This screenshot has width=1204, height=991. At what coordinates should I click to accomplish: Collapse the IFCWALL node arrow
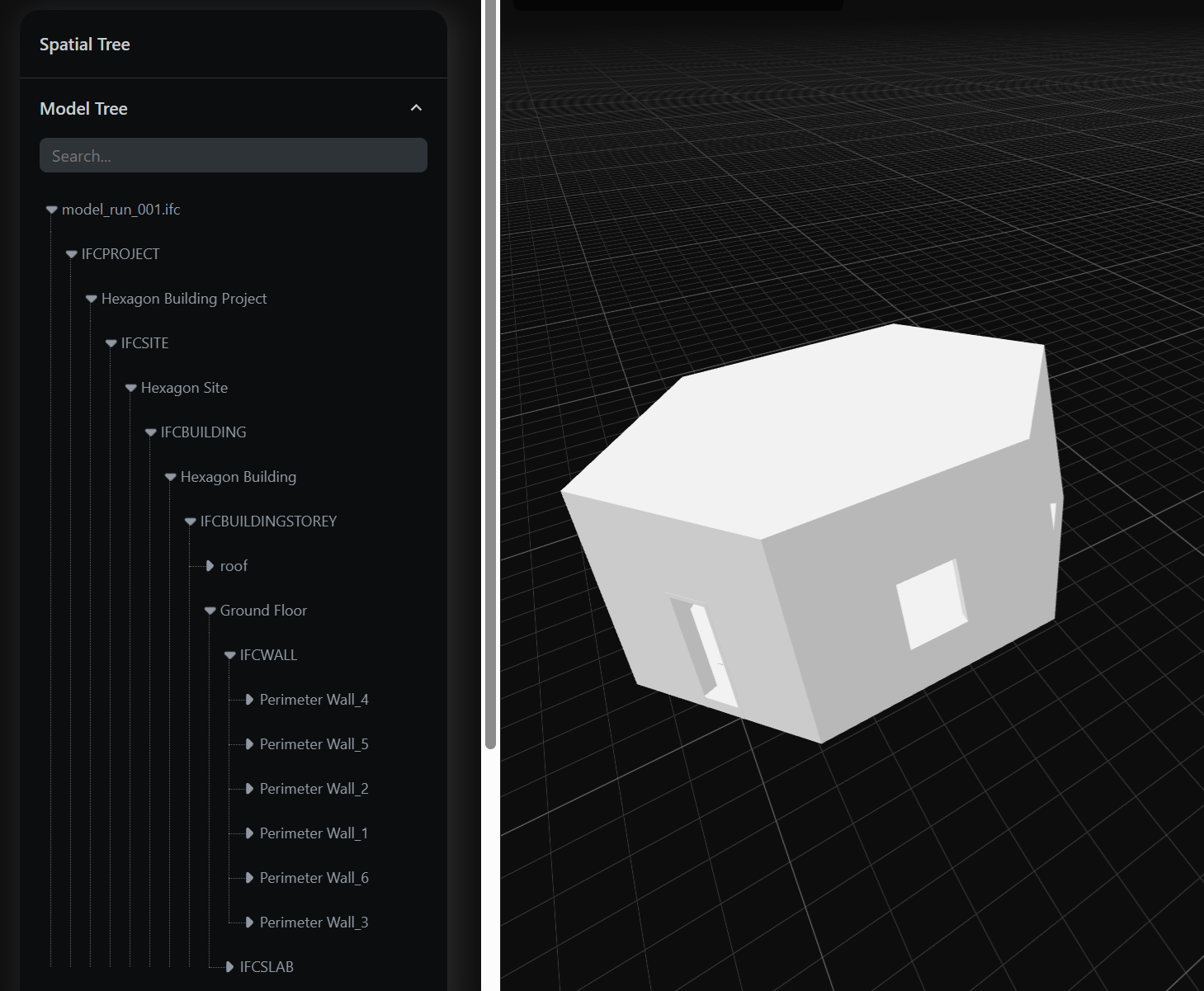230,656
